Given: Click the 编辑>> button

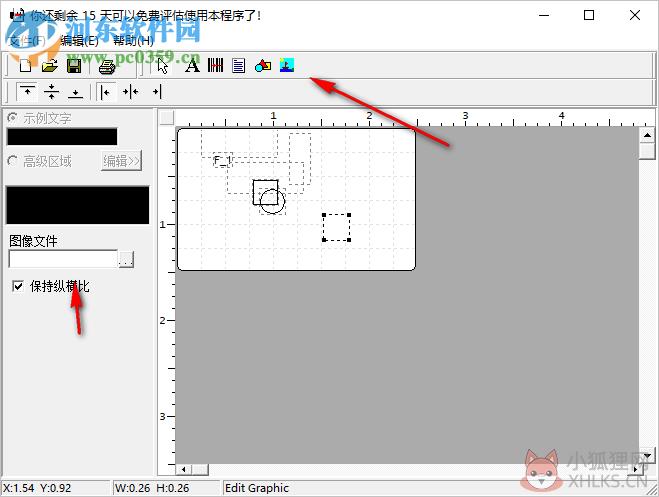Looking at the screenshot, I should pos(121,161).
